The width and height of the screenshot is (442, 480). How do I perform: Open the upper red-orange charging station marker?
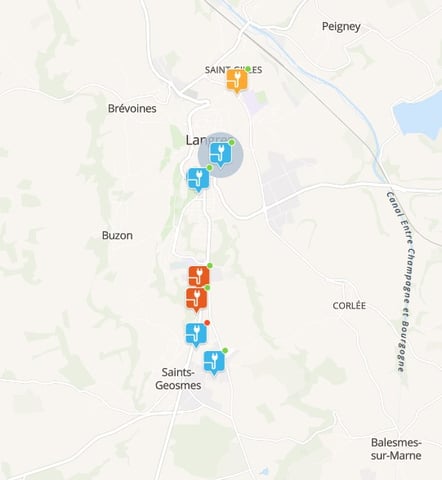199,276
